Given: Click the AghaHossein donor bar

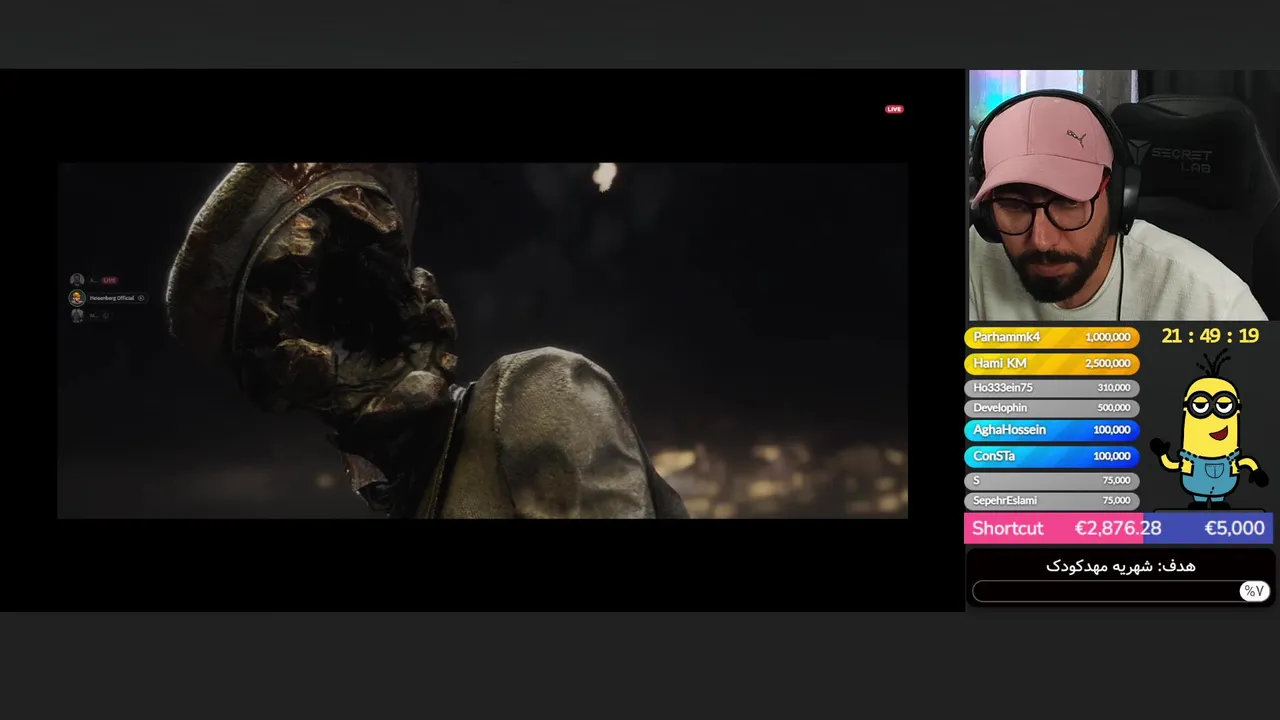Looking at the screenshot, I should coord(1051,430).
